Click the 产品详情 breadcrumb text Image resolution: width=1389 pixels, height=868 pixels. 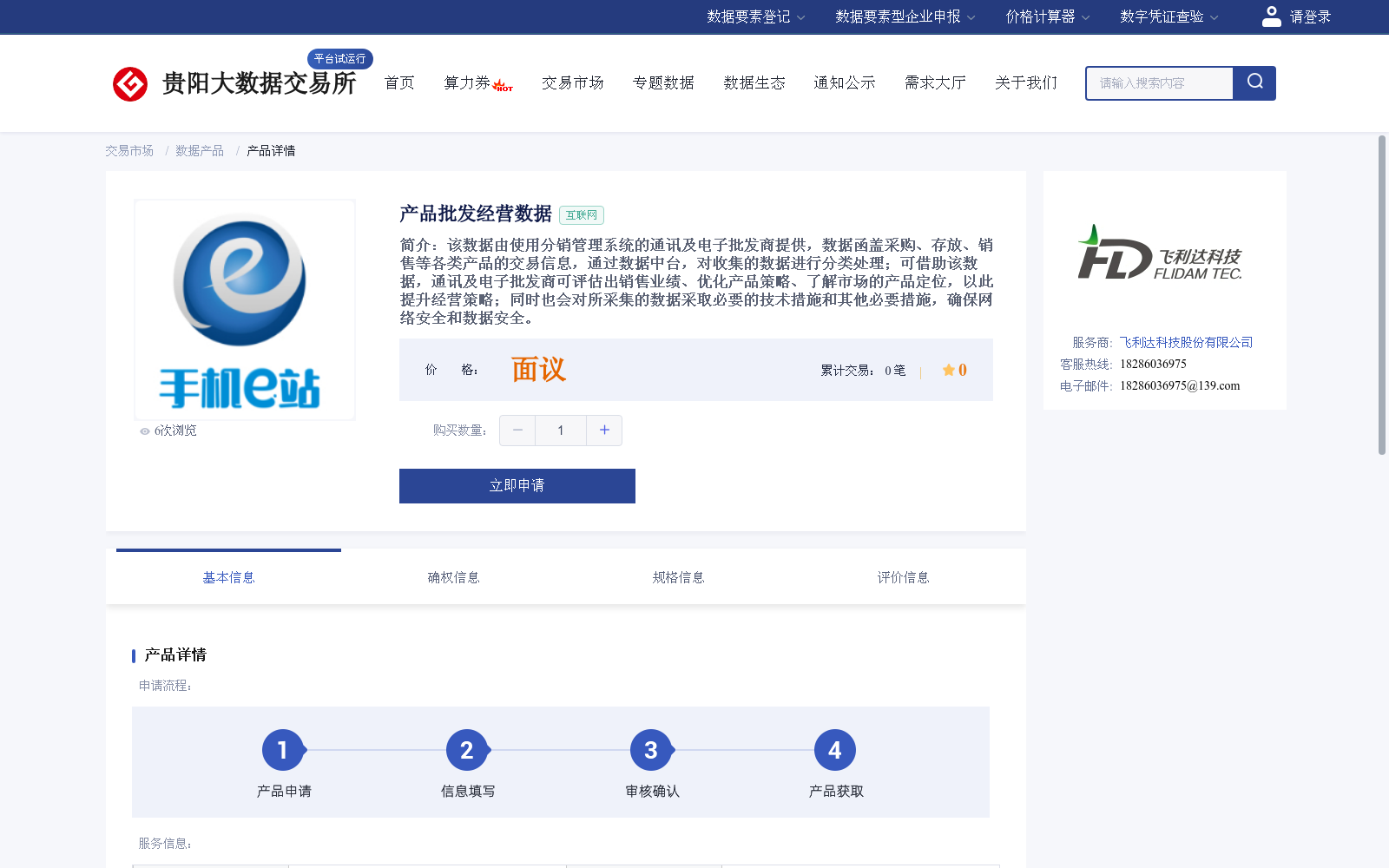pos(271,151)
